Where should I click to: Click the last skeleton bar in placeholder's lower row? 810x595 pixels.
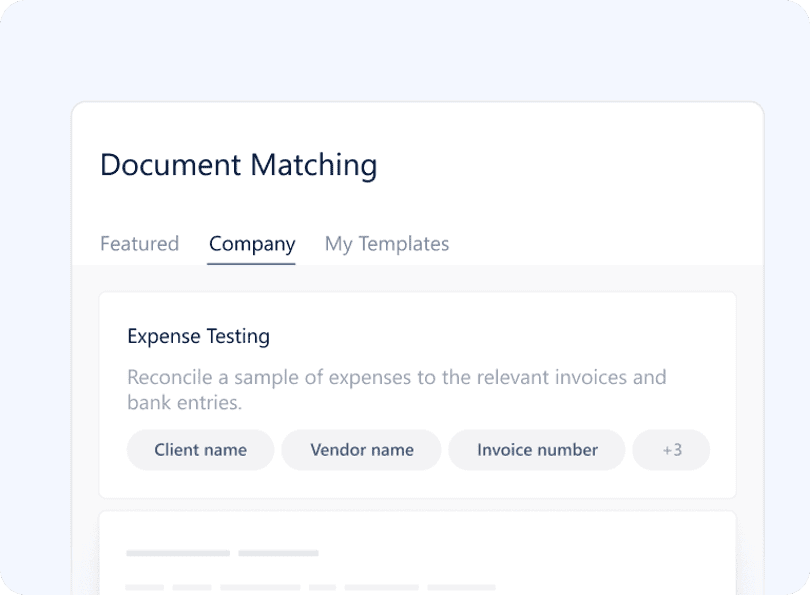click(x=461, y=587)
